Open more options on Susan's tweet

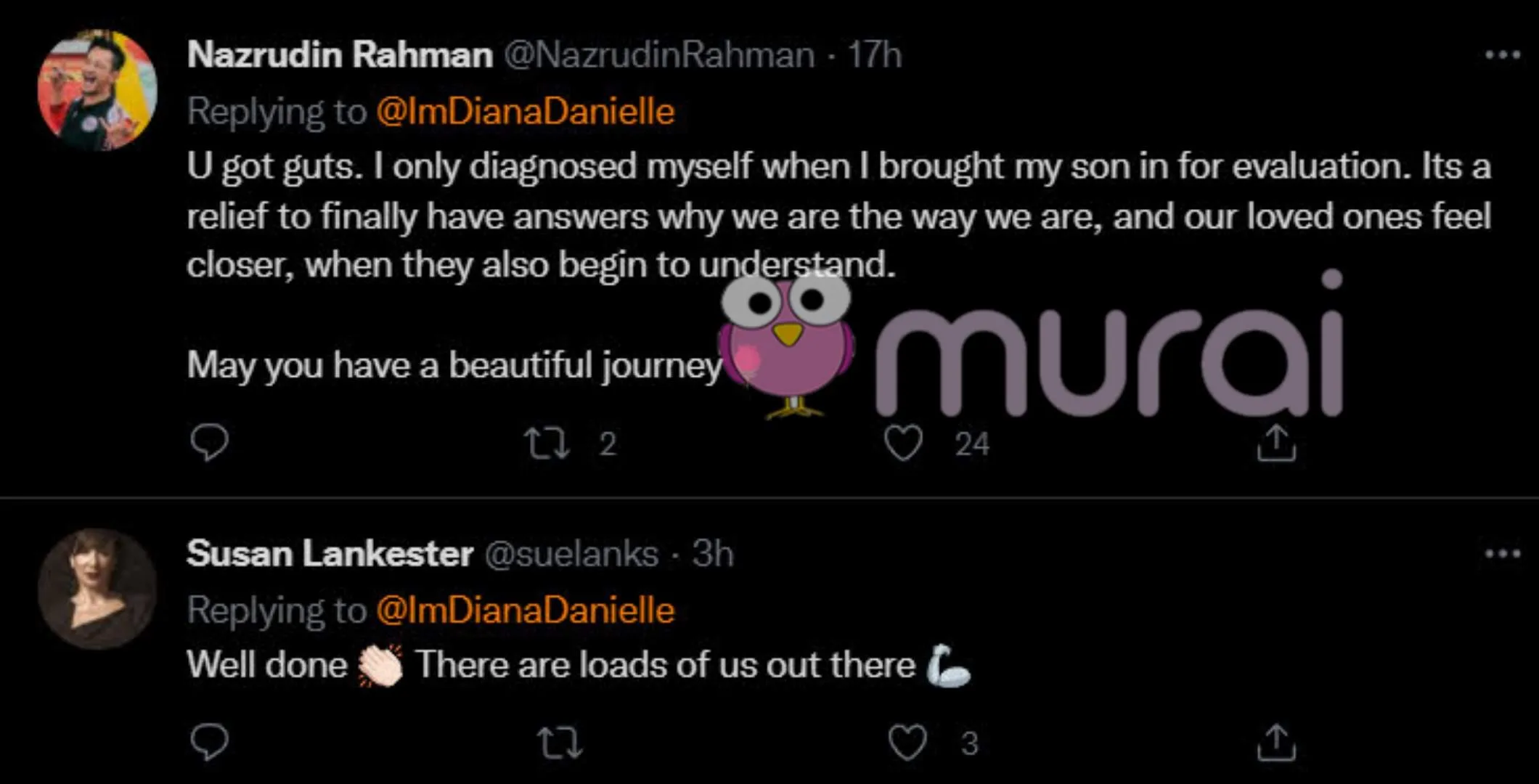coord(1502,554)
